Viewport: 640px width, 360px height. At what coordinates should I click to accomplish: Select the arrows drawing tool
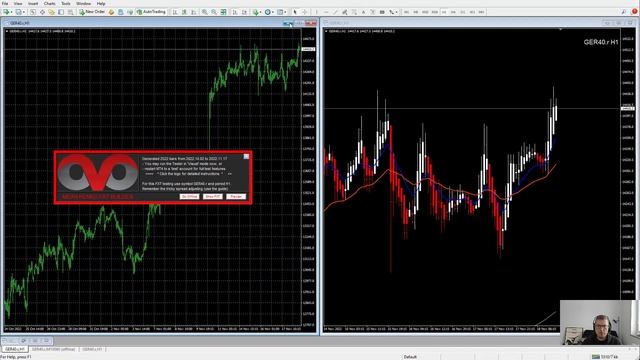(391, 12)
